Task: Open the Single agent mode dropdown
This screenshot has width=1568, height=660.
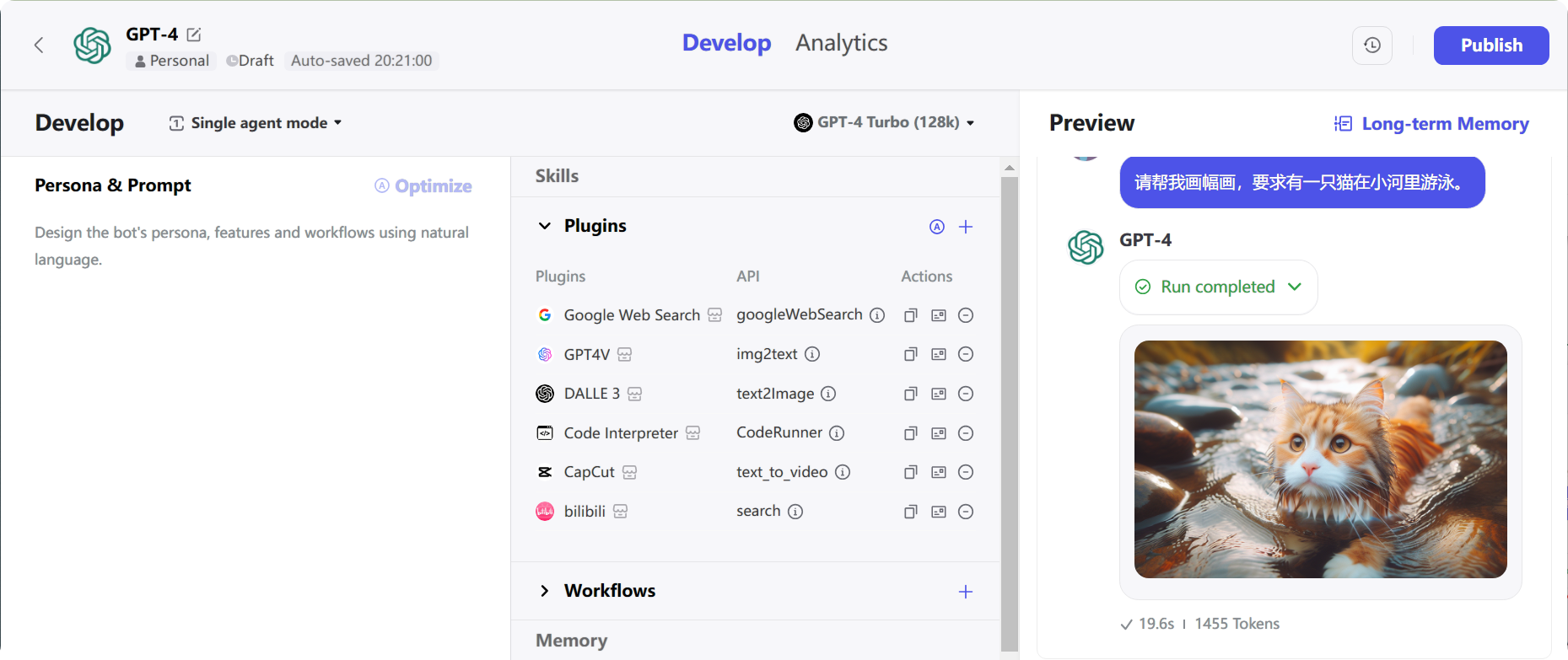Action: [x=256, y=123]
